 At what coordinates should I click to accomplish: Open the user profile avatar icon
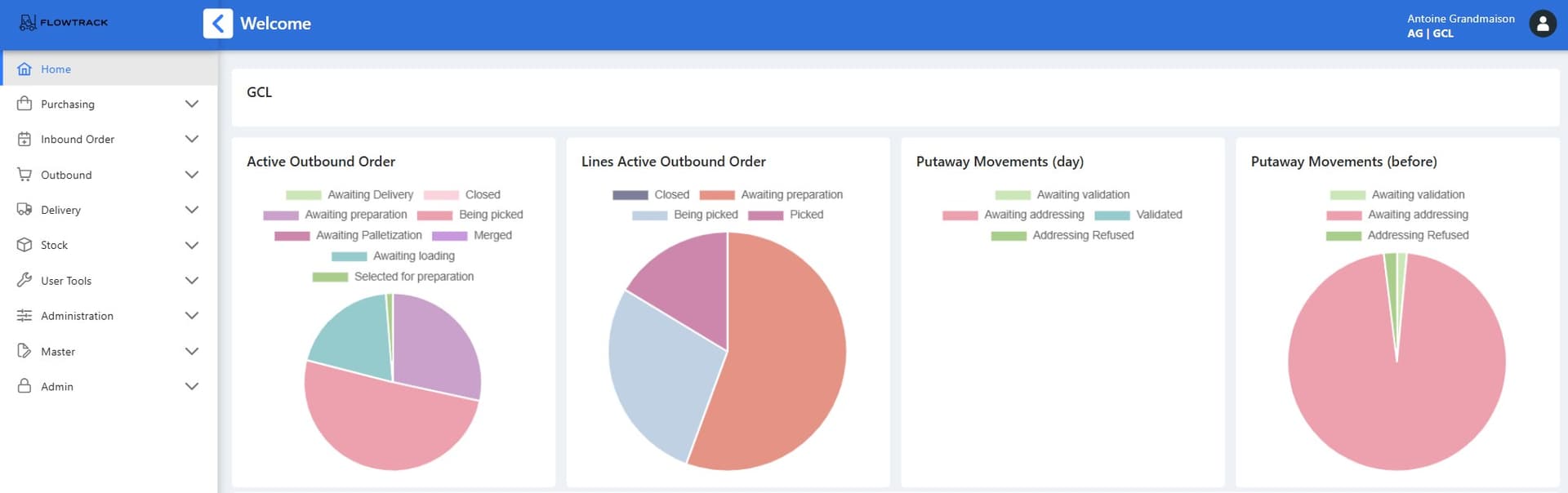[1542, 24]
